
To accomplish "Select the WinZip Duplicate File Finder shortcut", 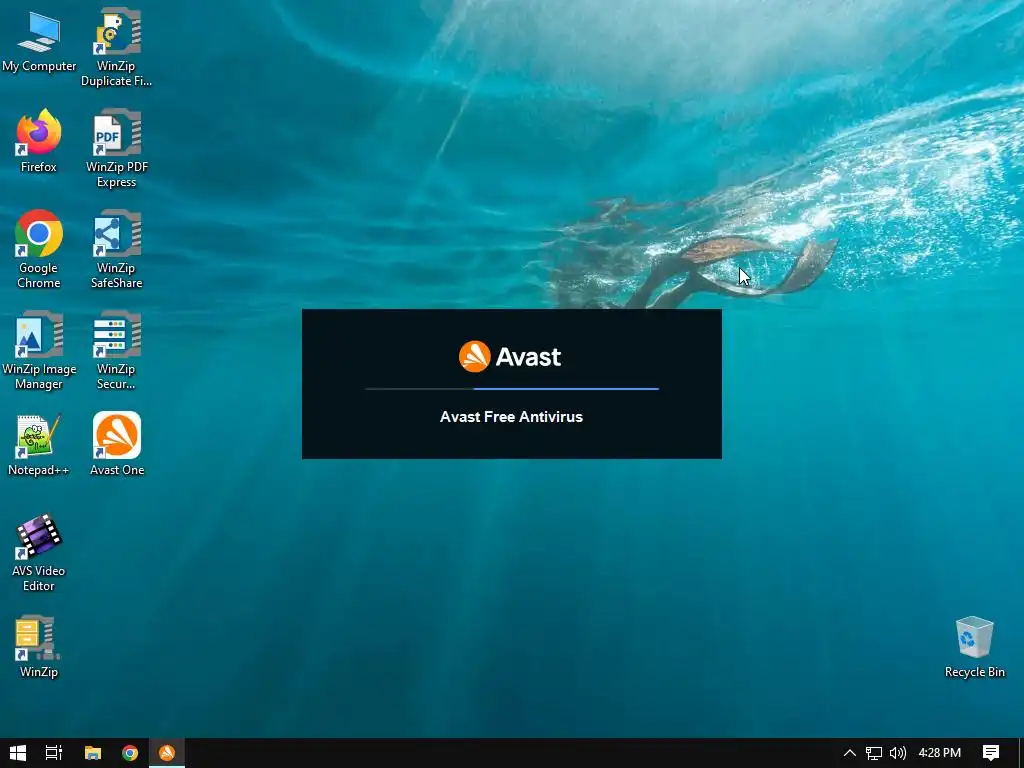I will [116, 48].
